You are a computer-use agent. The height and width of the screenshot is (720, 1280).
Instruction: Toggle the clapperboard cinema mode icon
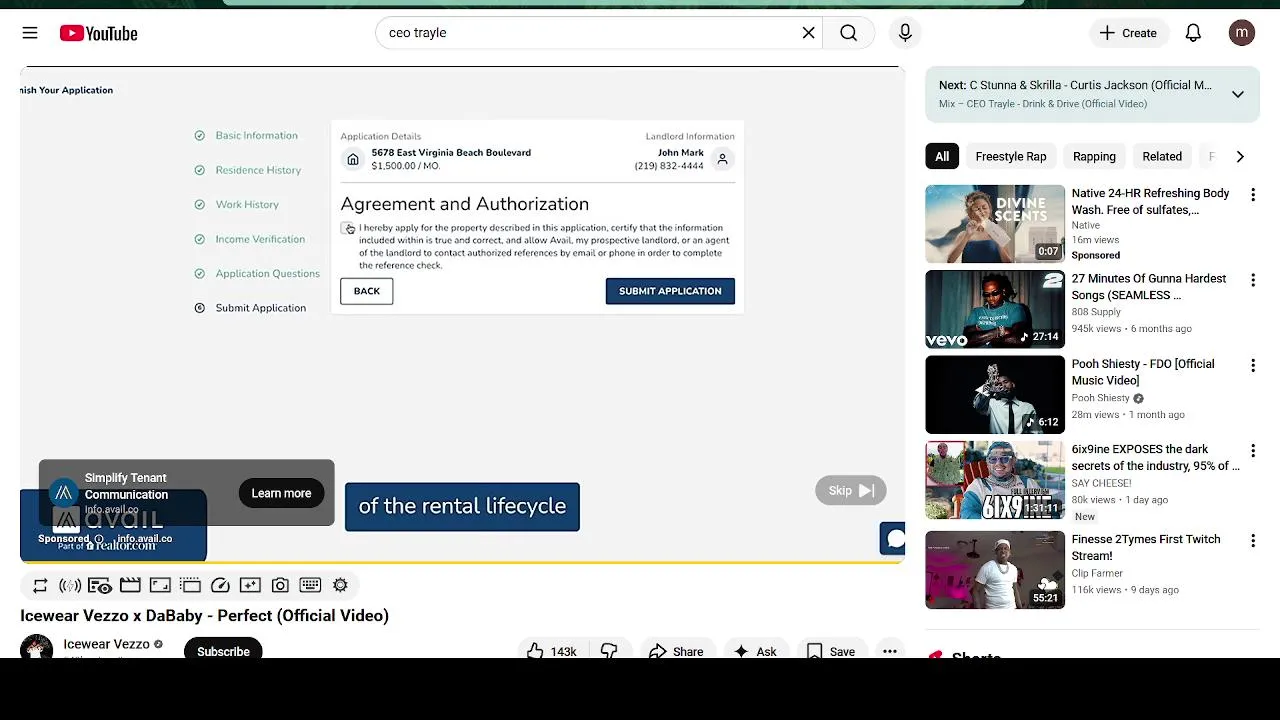130,585
